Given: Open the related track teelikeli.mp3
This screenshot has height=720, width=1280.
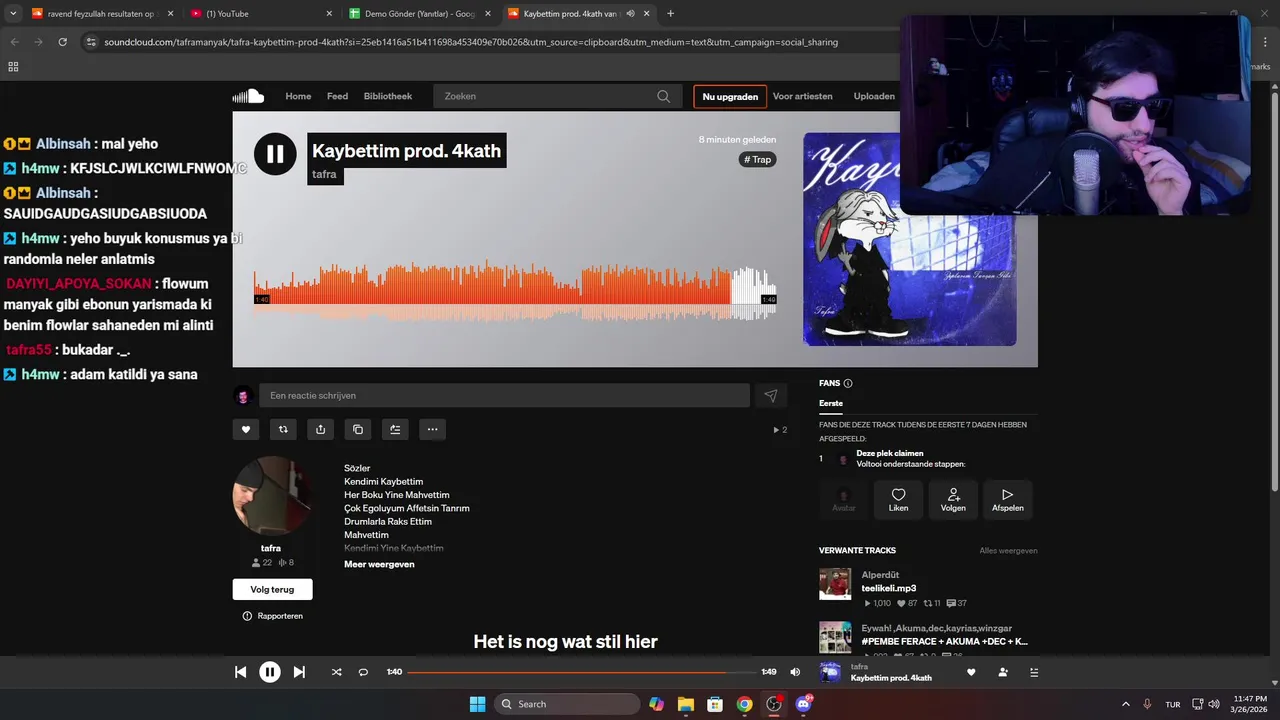Looking at the screenshot, I should 889,588.
